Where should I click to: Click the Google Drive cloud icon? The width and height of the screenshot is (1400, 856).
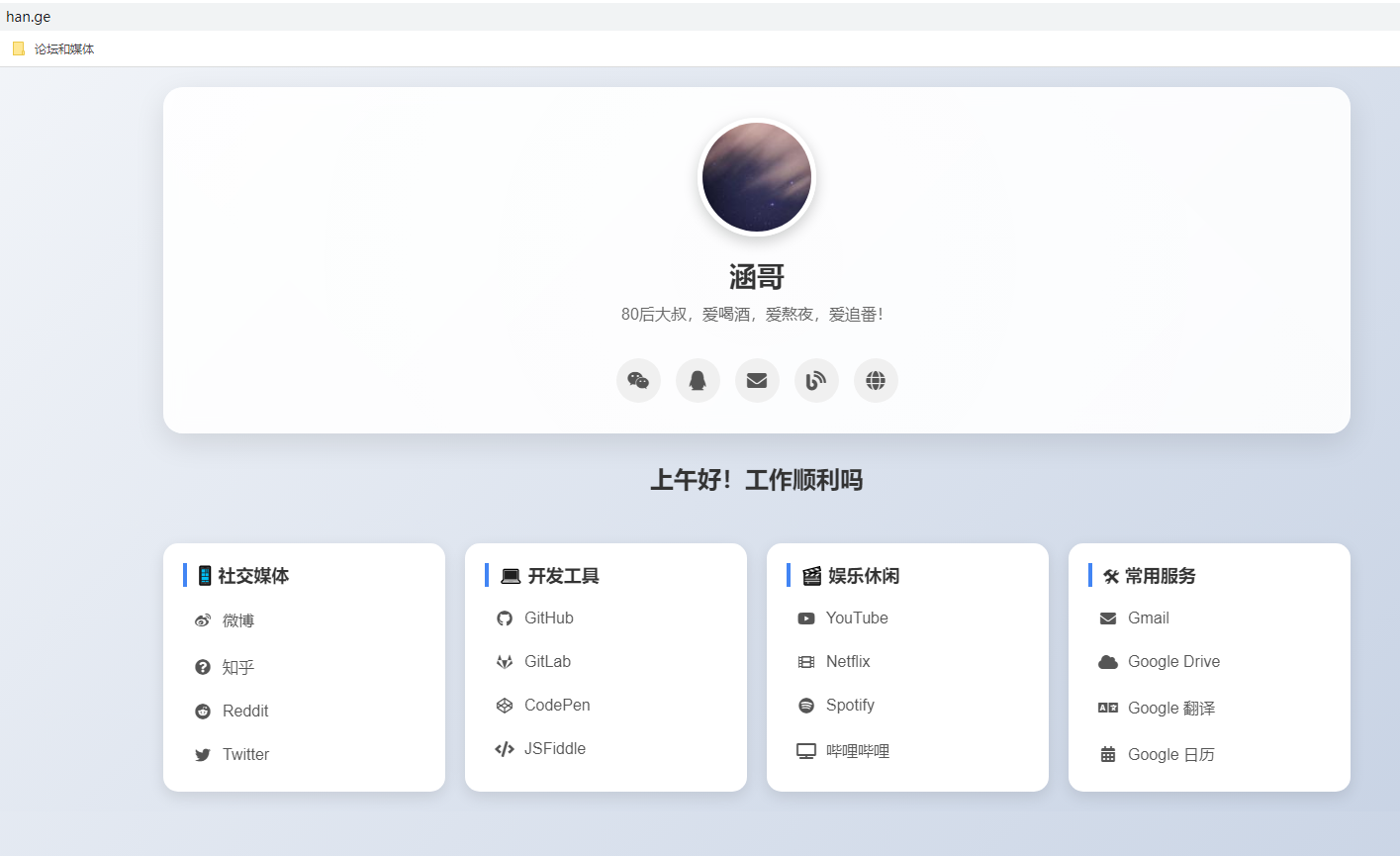tap(1108, 661)
